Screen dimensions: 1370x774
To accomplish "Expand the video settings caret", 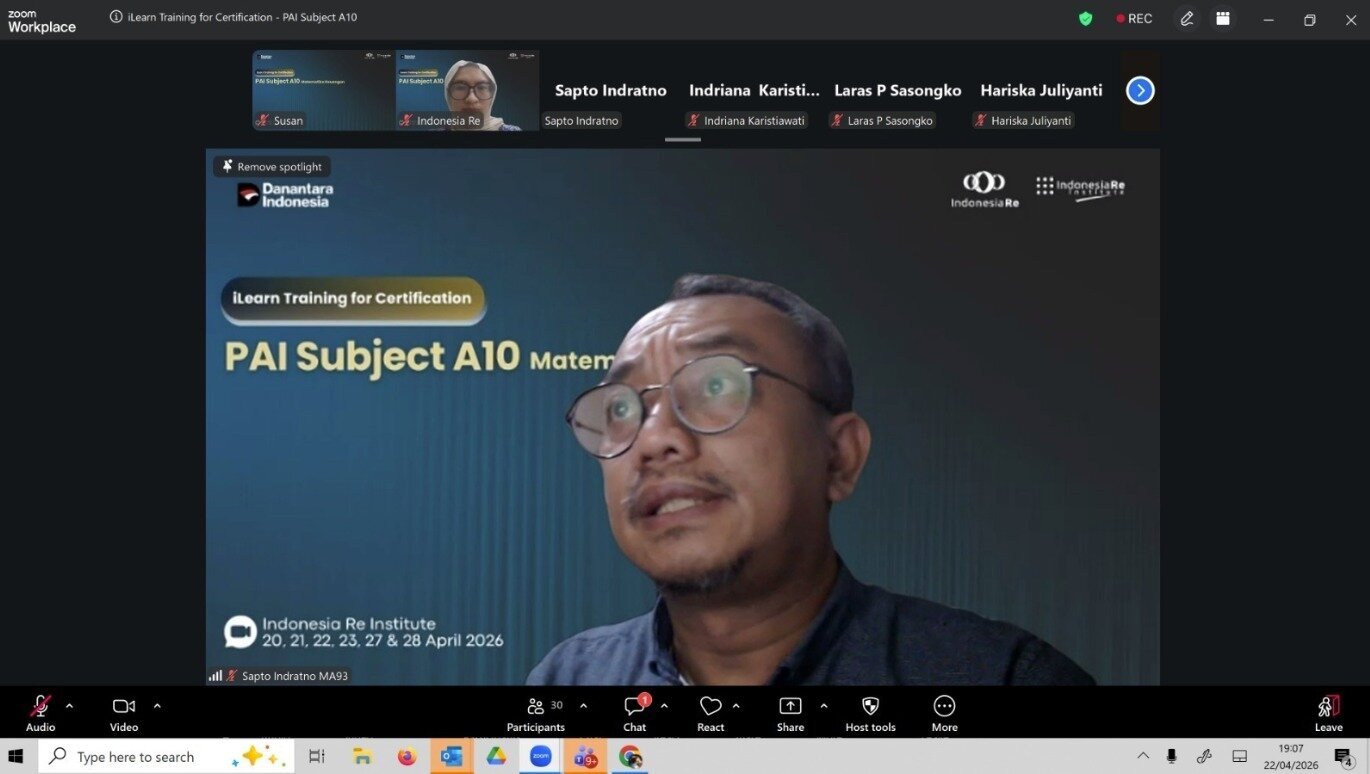I will pyautogui.click(x=157, y=706).
